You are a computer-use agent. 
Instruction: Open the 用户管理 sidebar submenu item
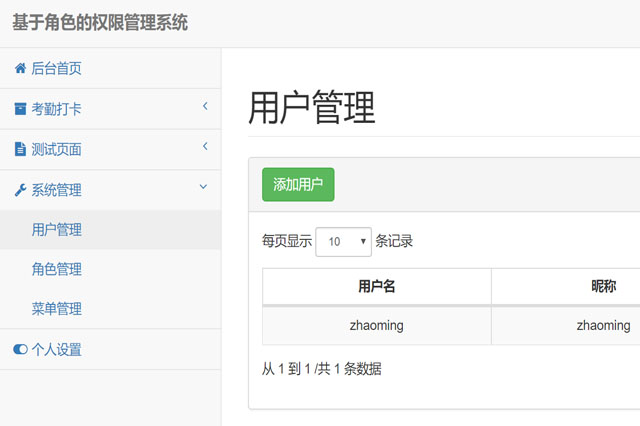coord(57,230)
